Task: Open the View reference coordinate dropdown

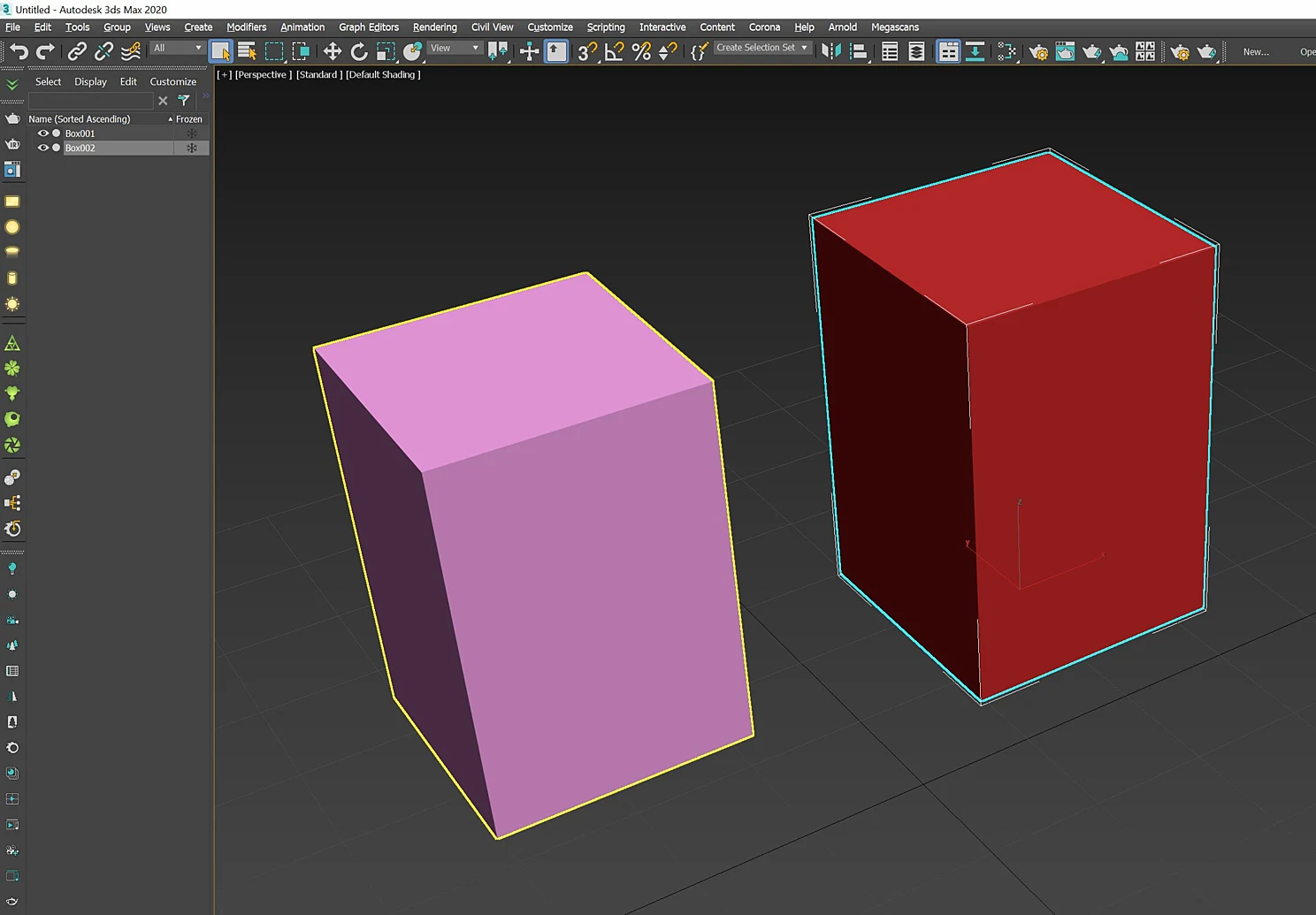Action: click(455, 48)
